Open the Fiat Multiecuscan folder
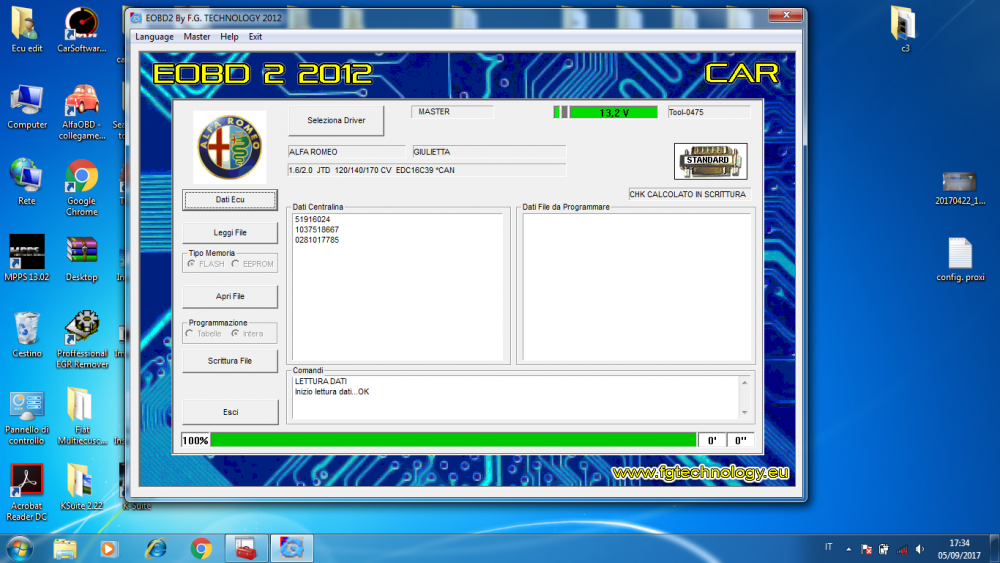The width and height of the screenshot is (1000, 563). coord(82,417)
